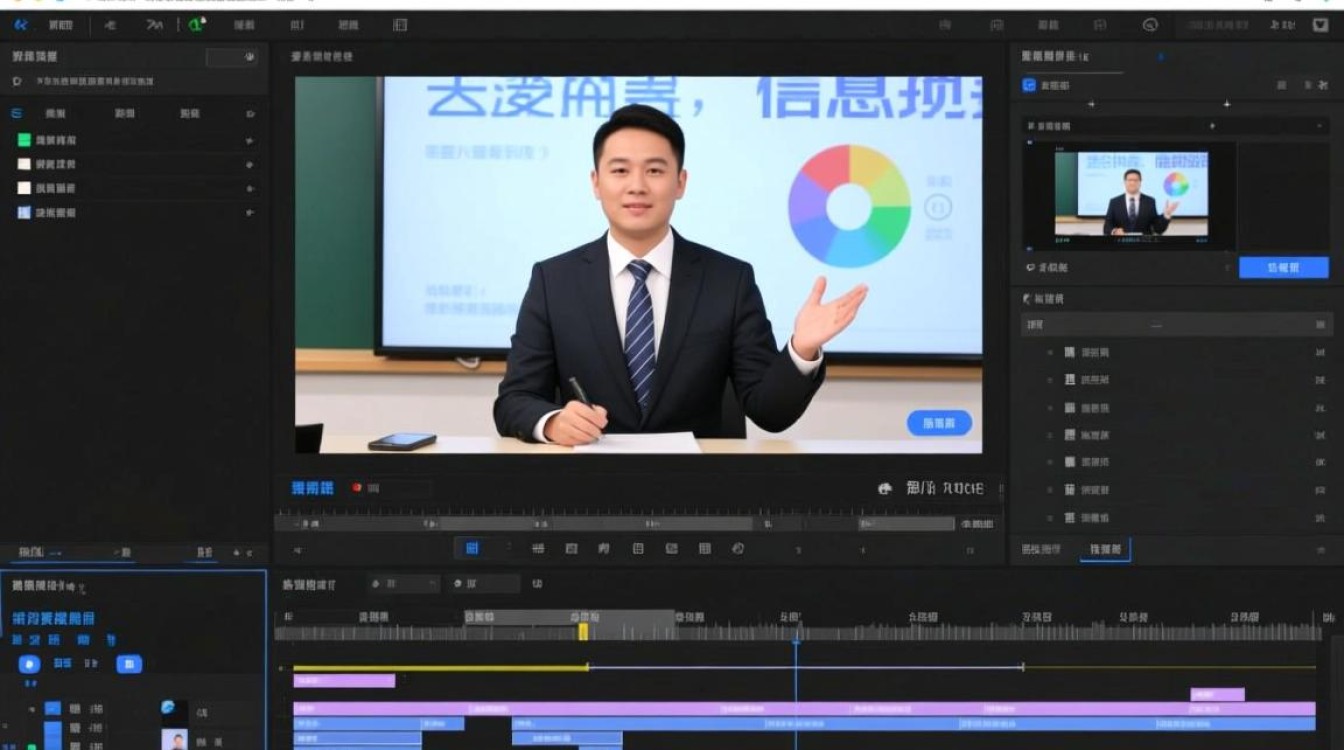Click the round blue button in the bottom-left panel
This screenshot has width=1344, height=750.
tap(29, 664)
